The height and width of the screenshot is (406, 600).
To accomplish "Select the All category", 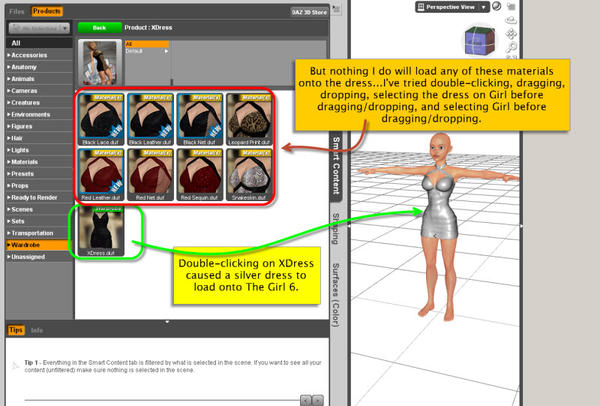I will coord(39,43).
